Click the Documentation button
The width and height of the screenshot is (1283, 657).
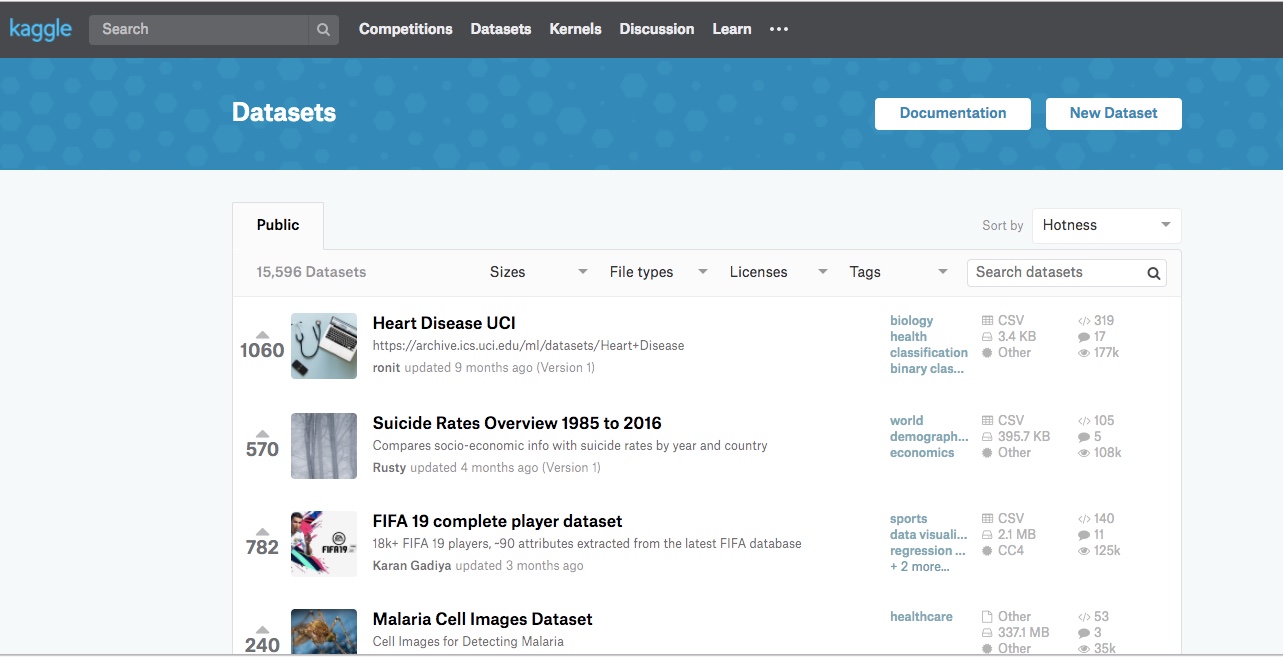(953, 113)
